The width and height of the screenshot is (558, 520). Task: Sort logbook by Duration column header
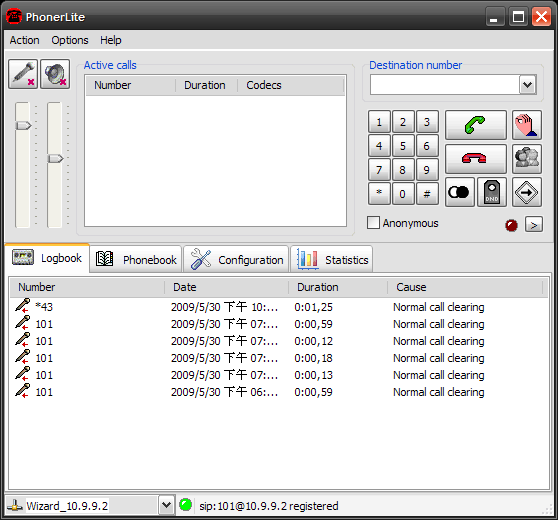[x=338, y=287]
